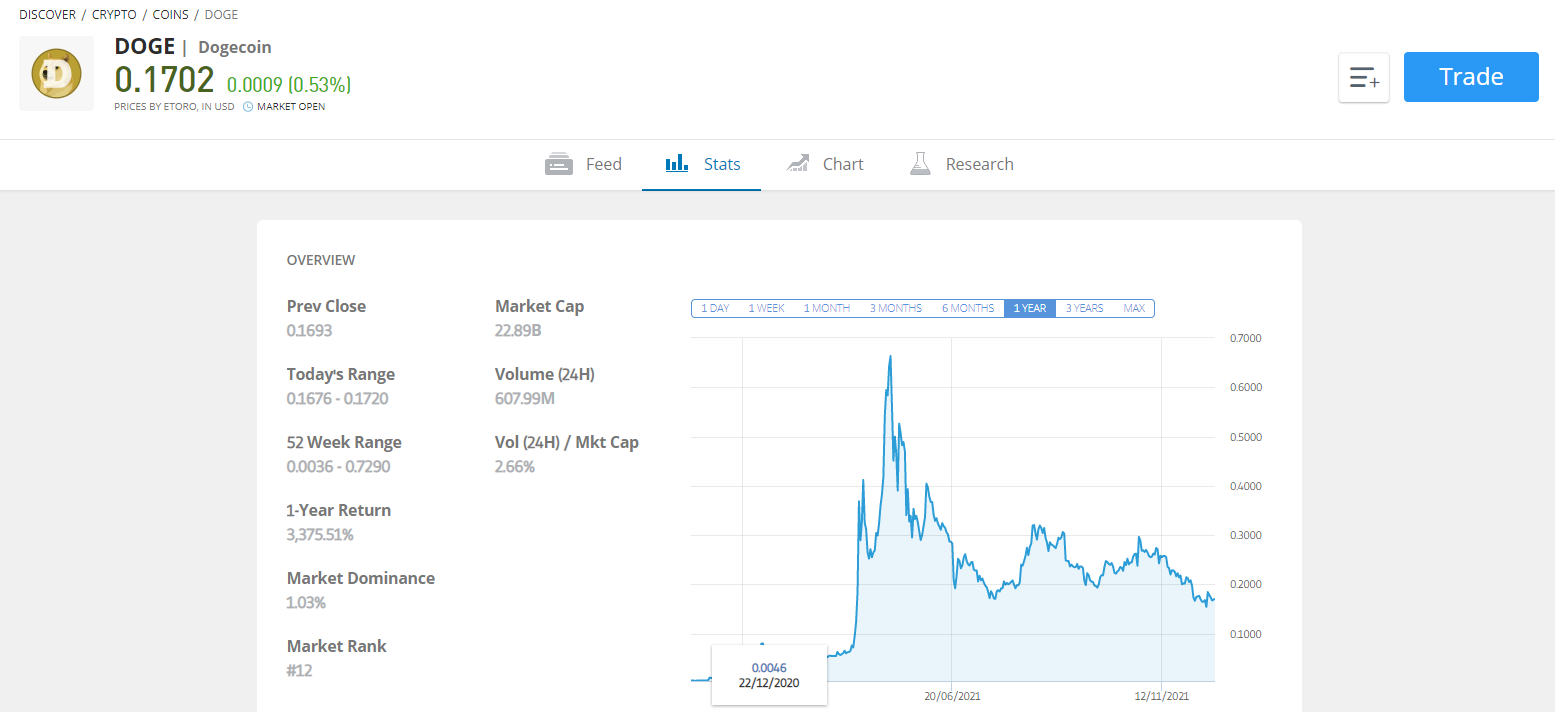Screen dimensions: 1555x712
Task: Click the Chart tab icon
Action: coord(797,163)
